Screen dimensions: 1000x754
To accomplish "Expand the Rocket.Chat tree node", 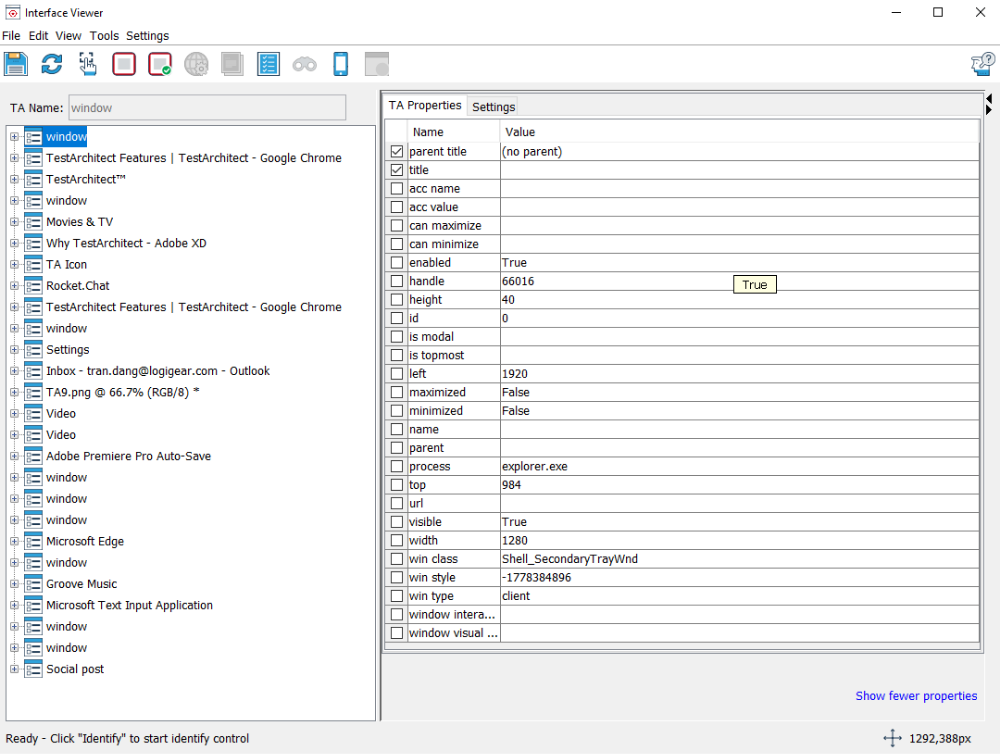I will (14, 286).
